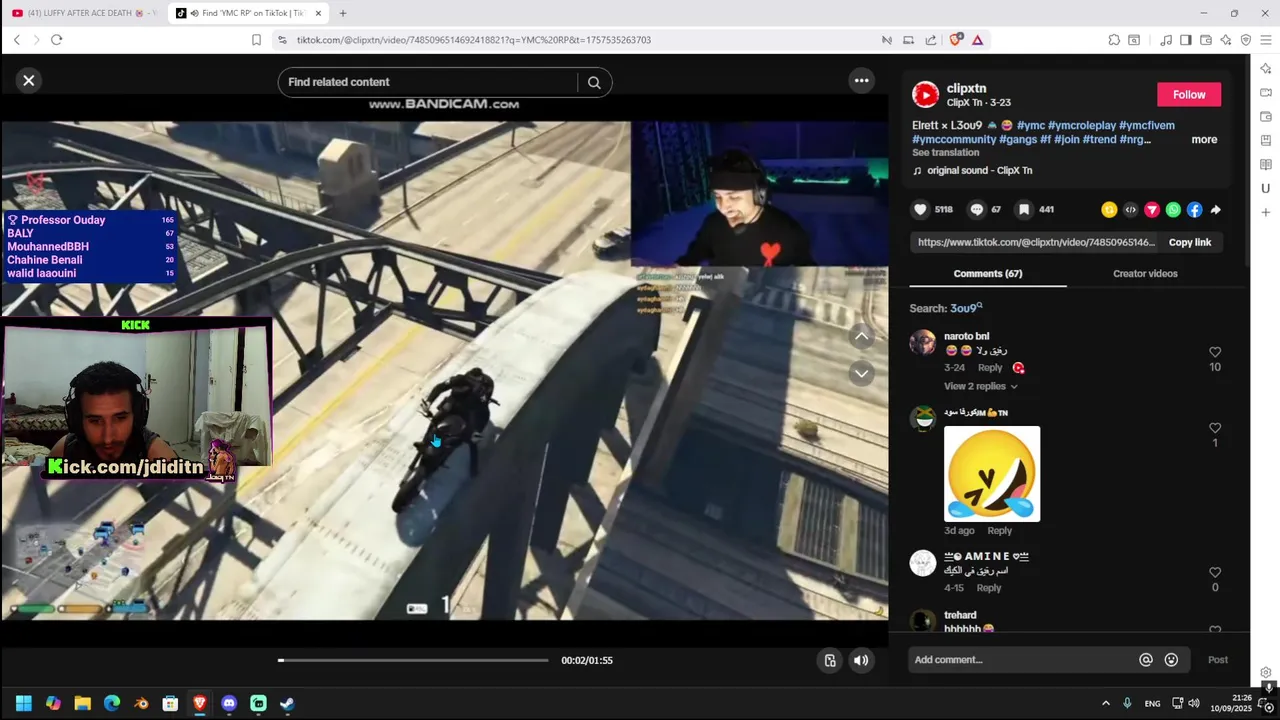
Task: Open the media control music note icon
Action: [x=1166, y=40]
